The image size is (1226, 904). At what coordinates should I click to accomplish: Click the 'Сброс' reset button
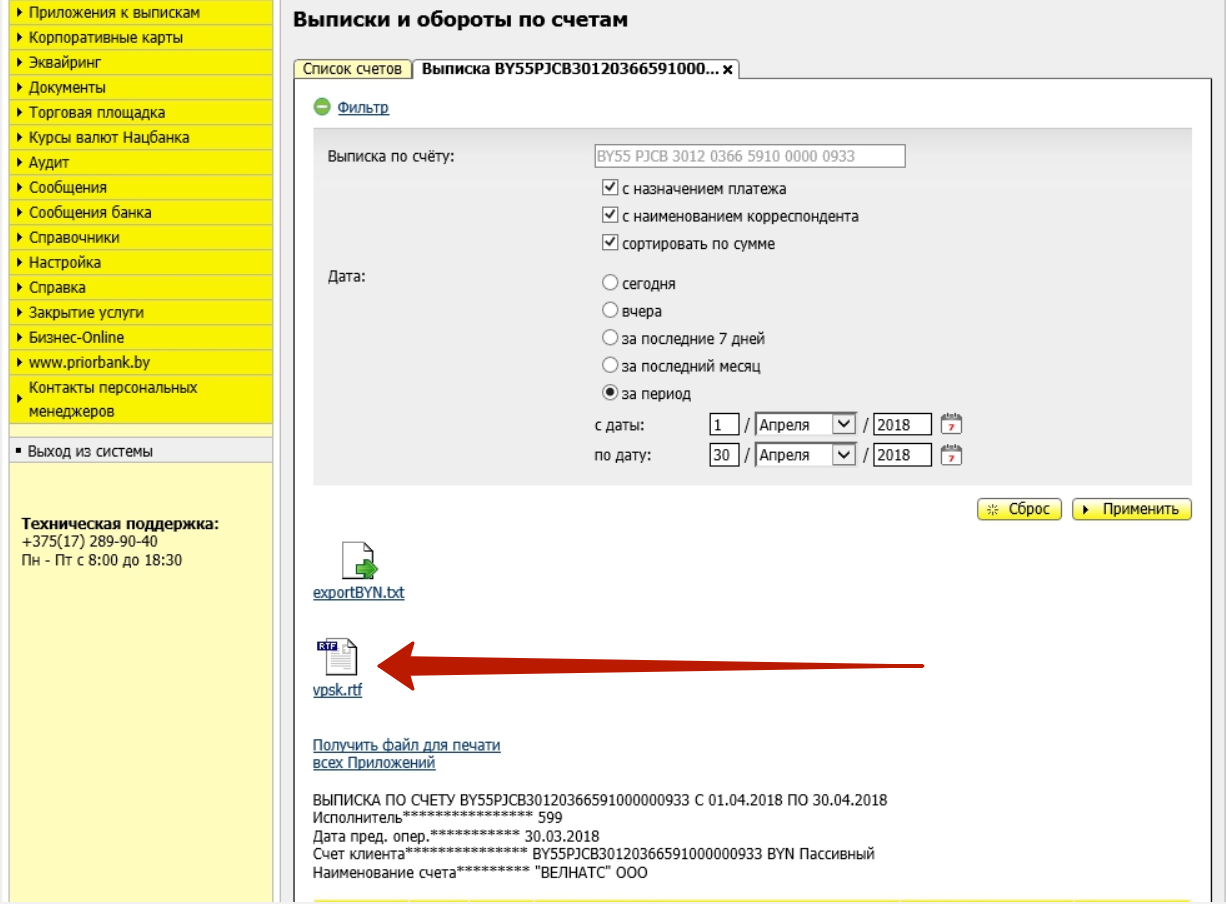[1017, 509]
